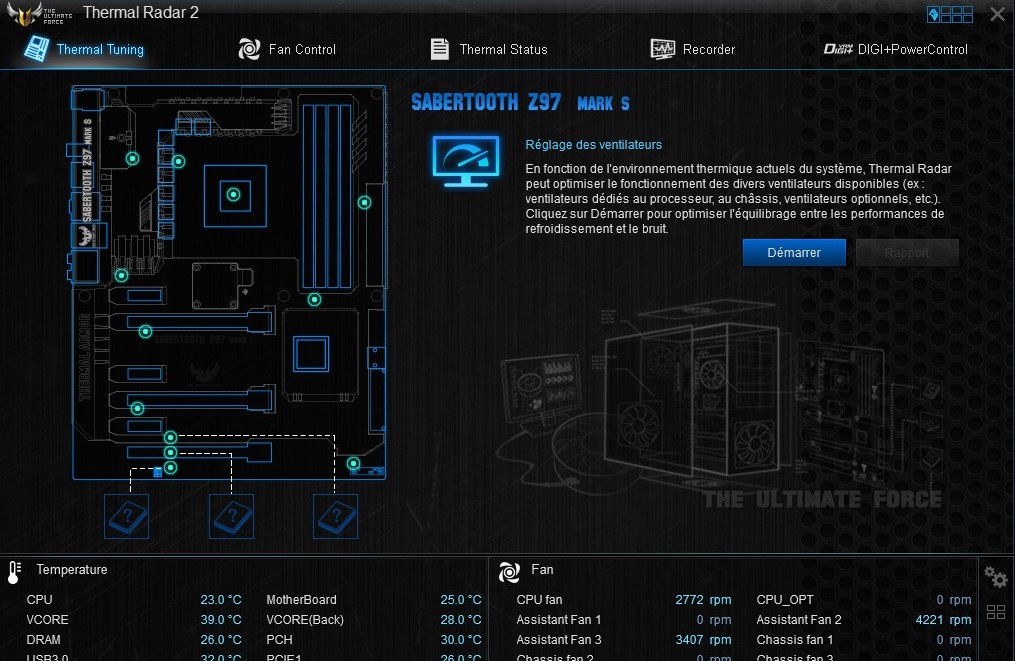Screen dimensions: 1015x661
Task: Go to the Thermal Status tab
Action: [489, 49]
